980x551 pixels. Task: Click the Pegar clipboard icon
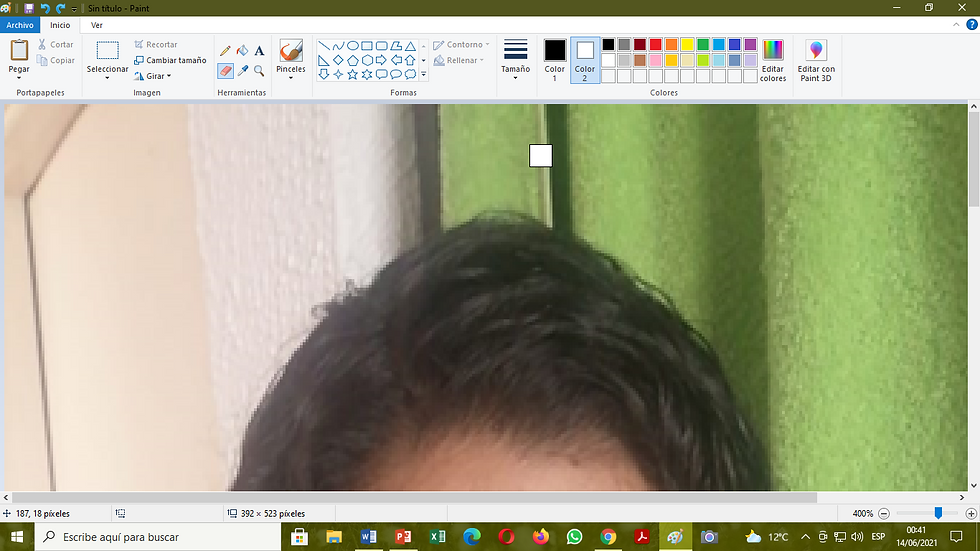click(x=19, y=50)
